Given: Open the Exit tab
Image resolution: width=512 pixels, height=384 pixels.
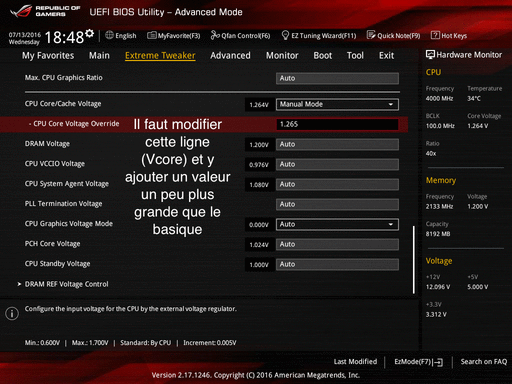Looking at the screenshot, I should 386,55.
